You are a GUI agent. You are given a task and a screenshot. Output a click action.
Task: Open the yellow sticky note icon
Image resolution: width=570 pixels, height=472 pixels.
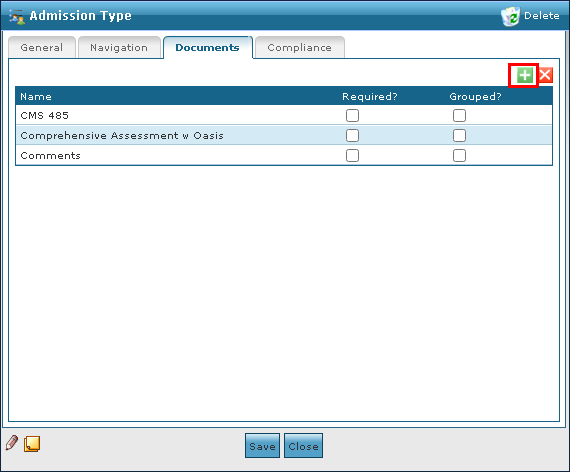(32, 444)
